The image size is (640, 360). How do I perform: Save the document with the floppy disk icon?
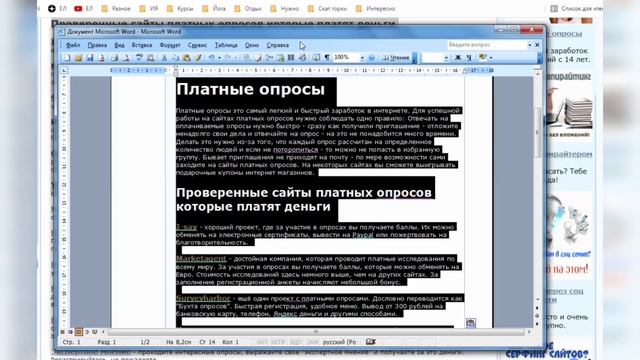[x=89, y=58]
